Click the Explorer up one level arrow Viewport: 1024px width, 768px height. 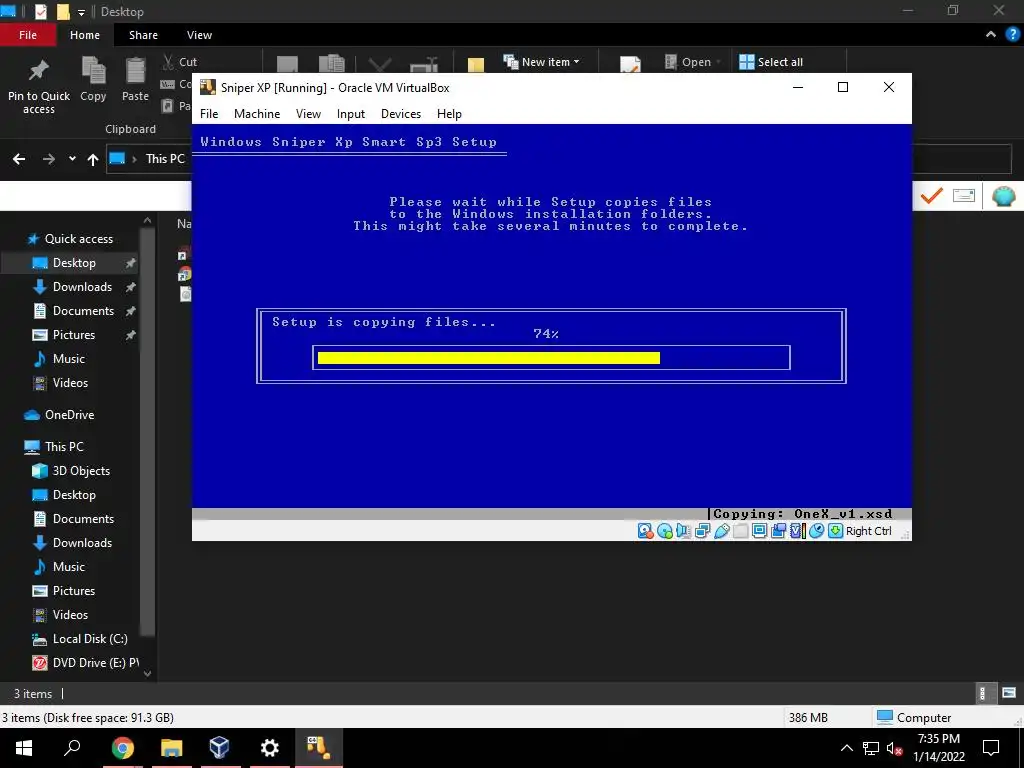[93, 159]
